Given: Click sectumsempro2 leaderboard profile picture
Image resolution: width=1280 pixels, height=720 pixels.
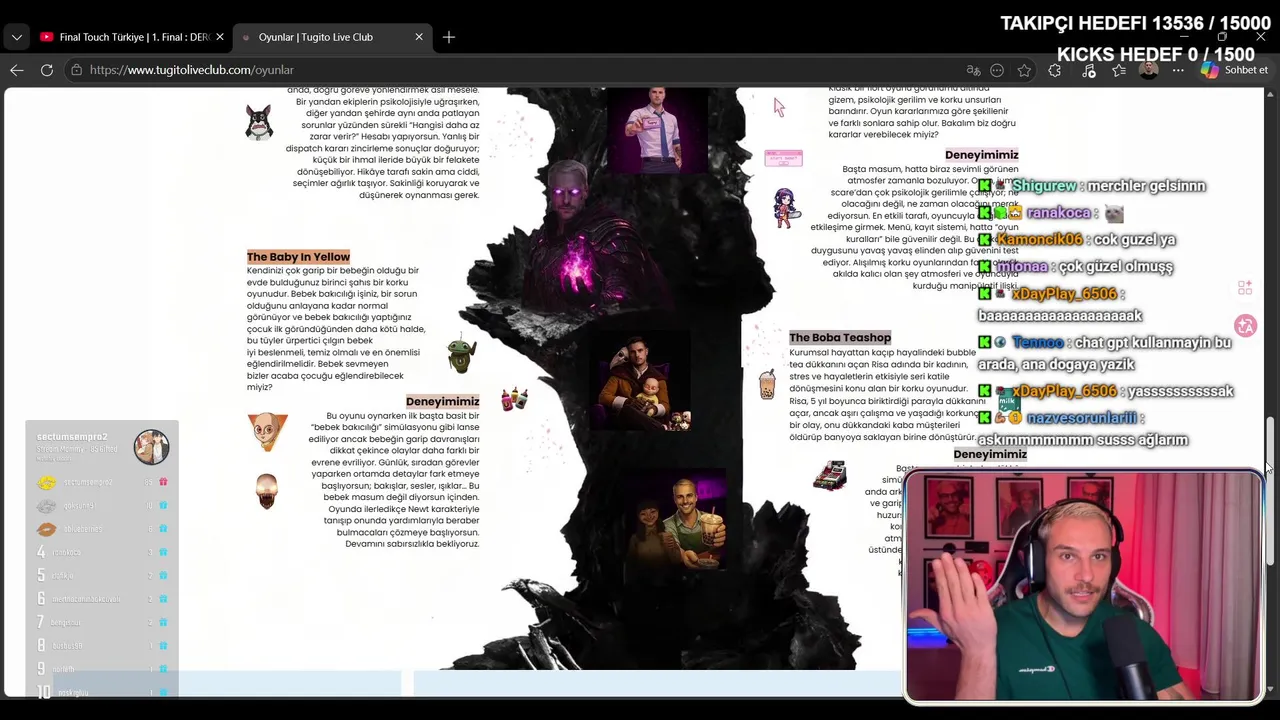Looking at the screenshot, I should click(x=152, y=447).
